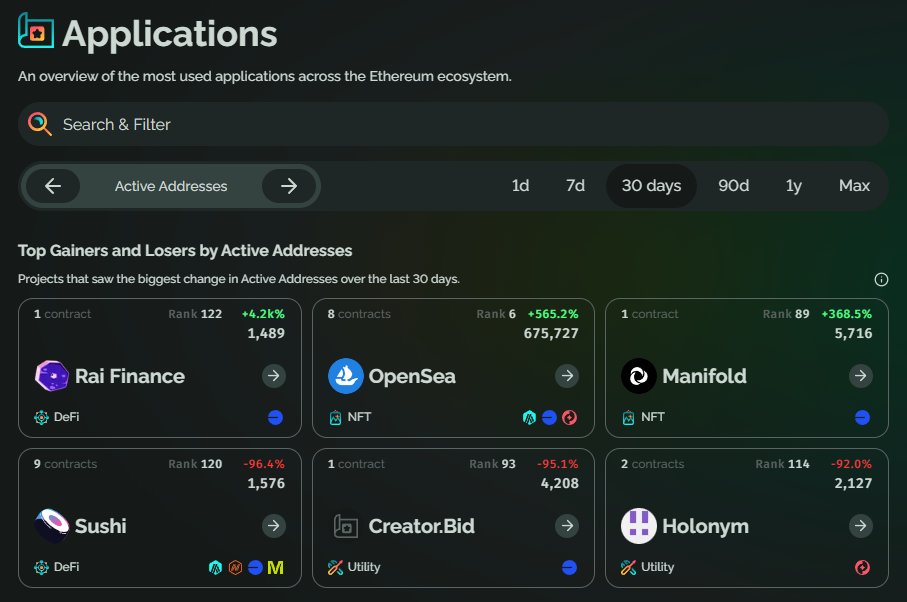Click the Sushi roll logo
907x602 pixels.
pyautogui.click(x=52, y=526)
